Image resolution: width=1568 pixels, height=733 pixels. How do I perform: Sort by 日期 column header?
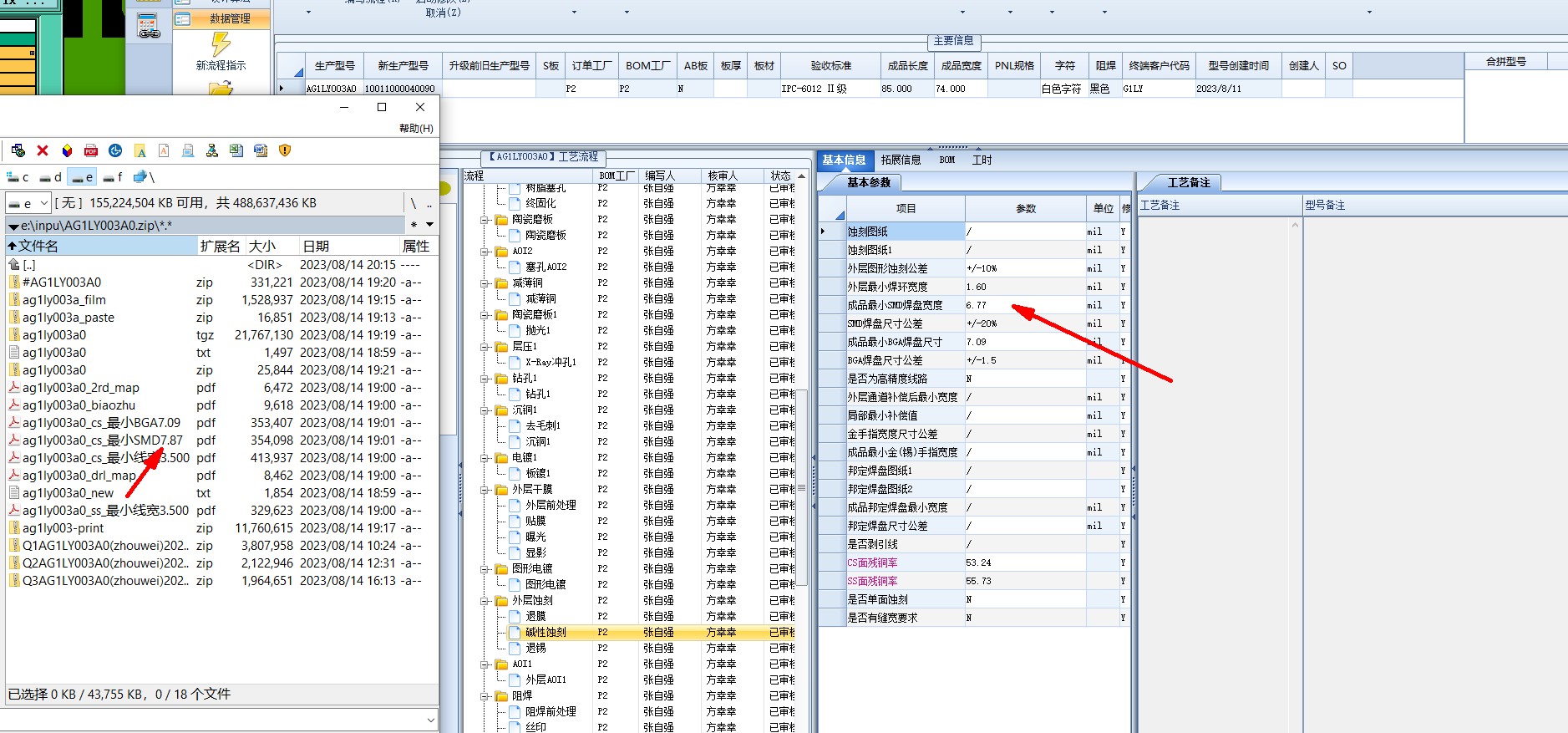pyautogui.click(x=349, y=246)
